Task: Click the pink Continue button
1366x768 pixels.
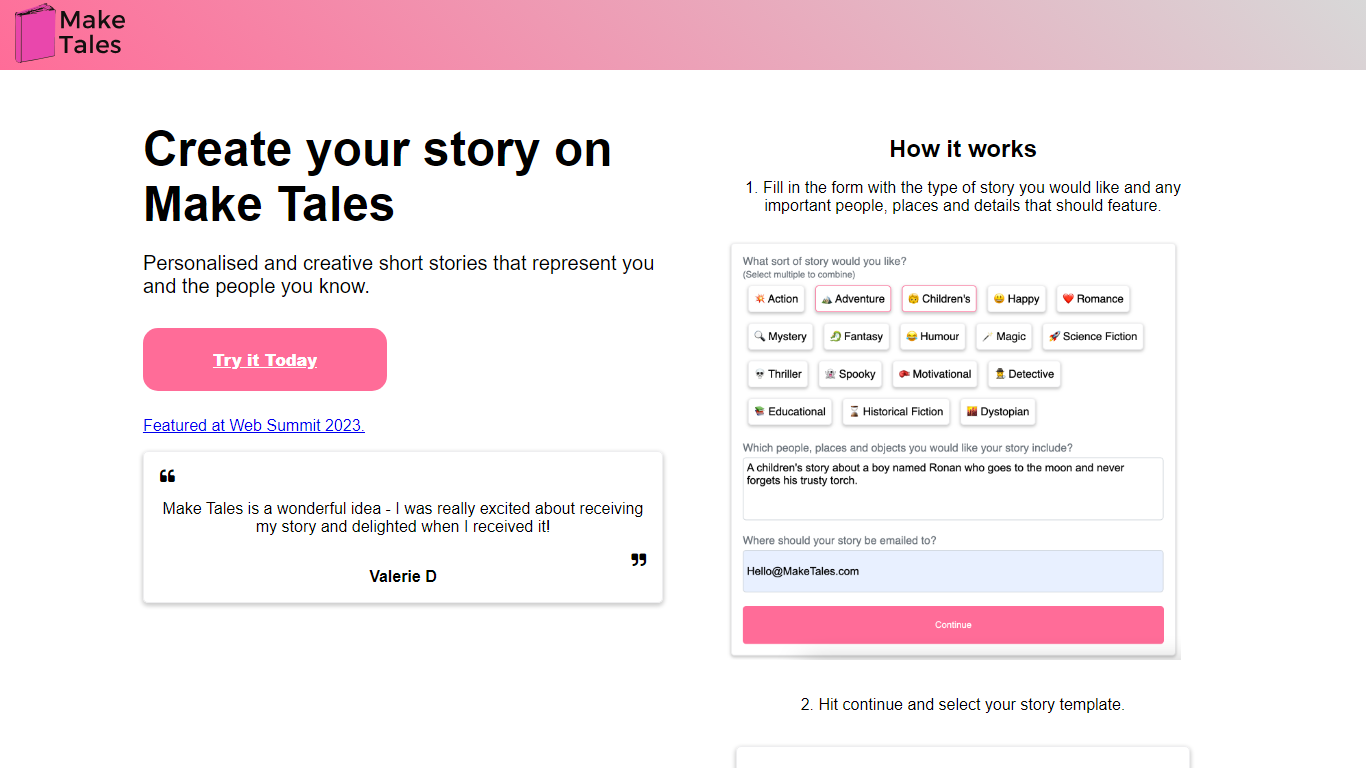Action: tap(953, 625)
